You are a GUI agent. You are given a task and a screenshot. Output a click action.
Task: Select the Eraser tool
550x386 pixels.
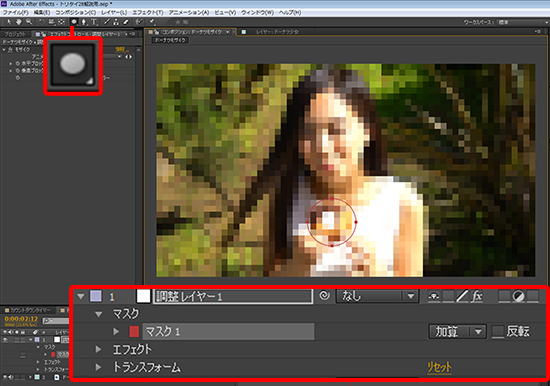pos(126,22)
